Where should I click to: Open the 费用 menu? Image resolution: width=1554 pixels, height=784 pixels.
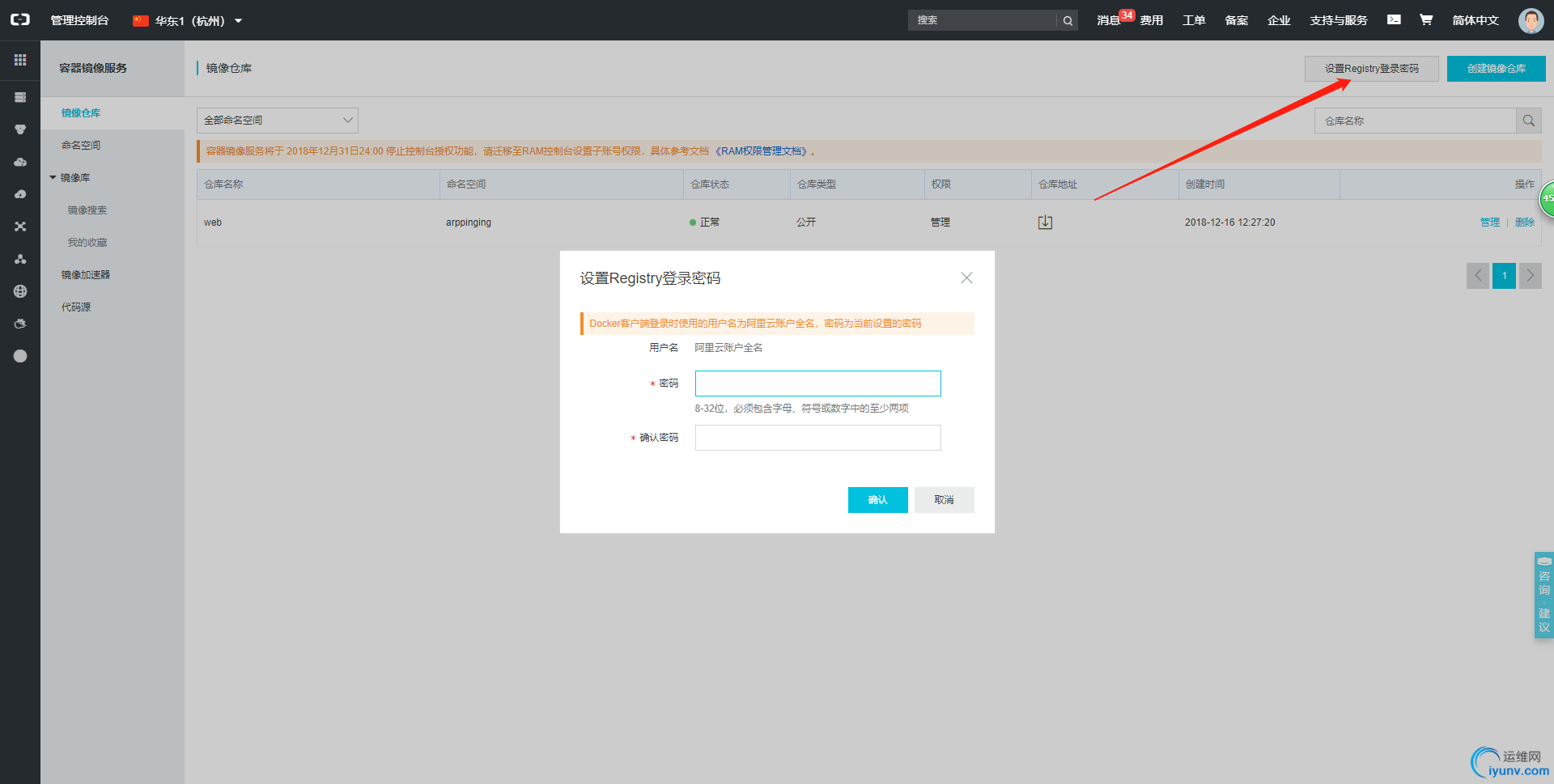tap(1151, 20)
